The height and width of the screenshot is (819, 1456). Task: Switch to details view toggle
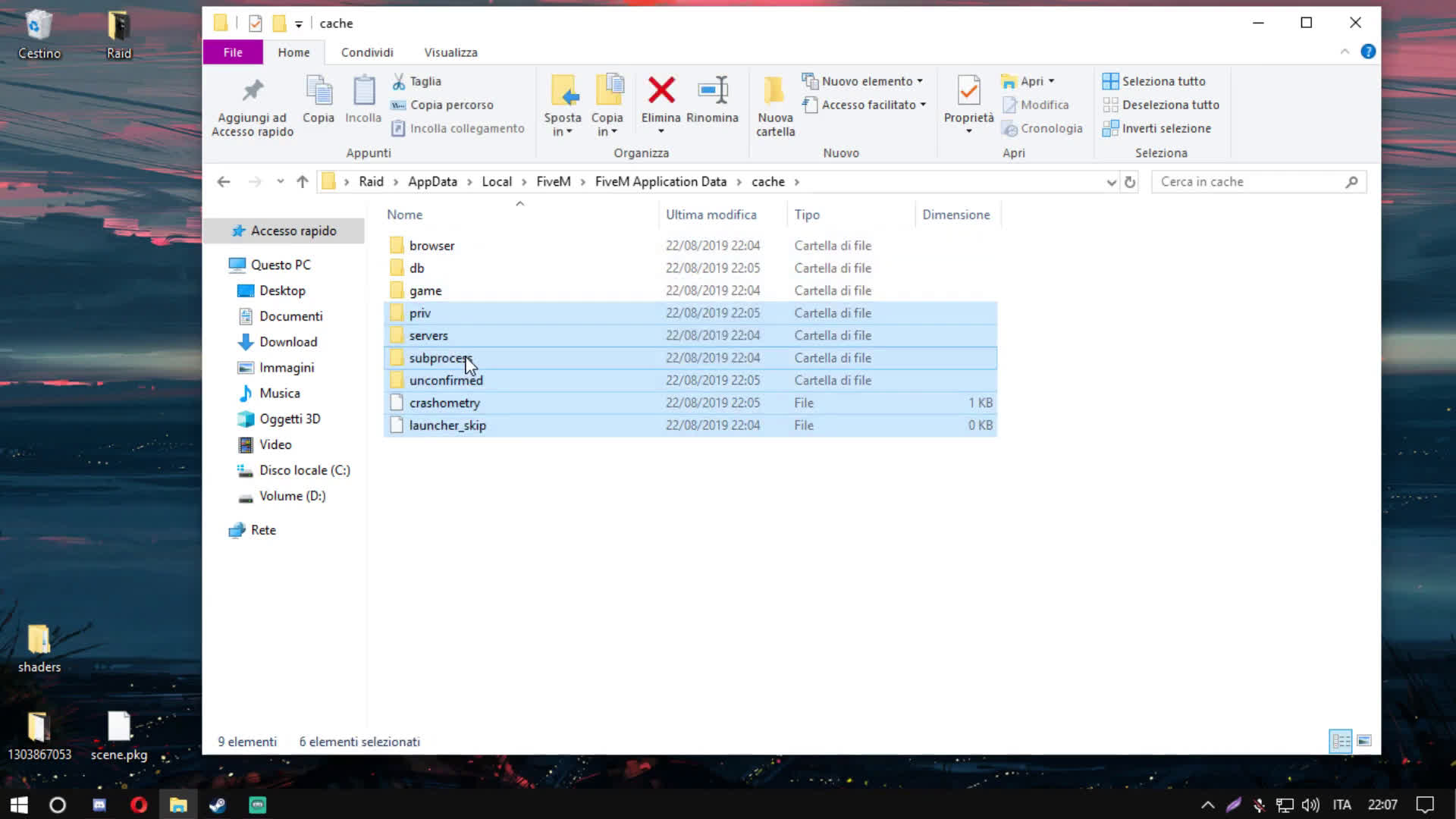(x=1341, y=741)
